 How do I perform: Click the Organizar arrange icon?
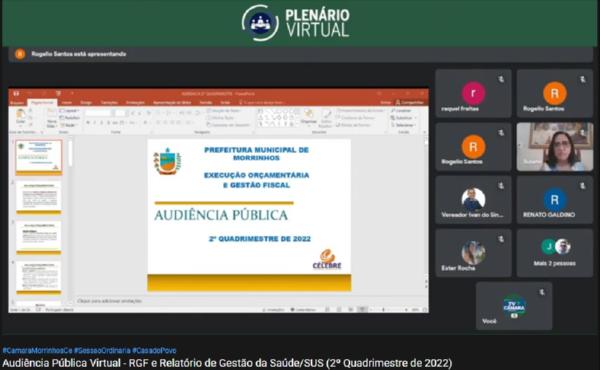pyautogui.click(x=308, y=116)
